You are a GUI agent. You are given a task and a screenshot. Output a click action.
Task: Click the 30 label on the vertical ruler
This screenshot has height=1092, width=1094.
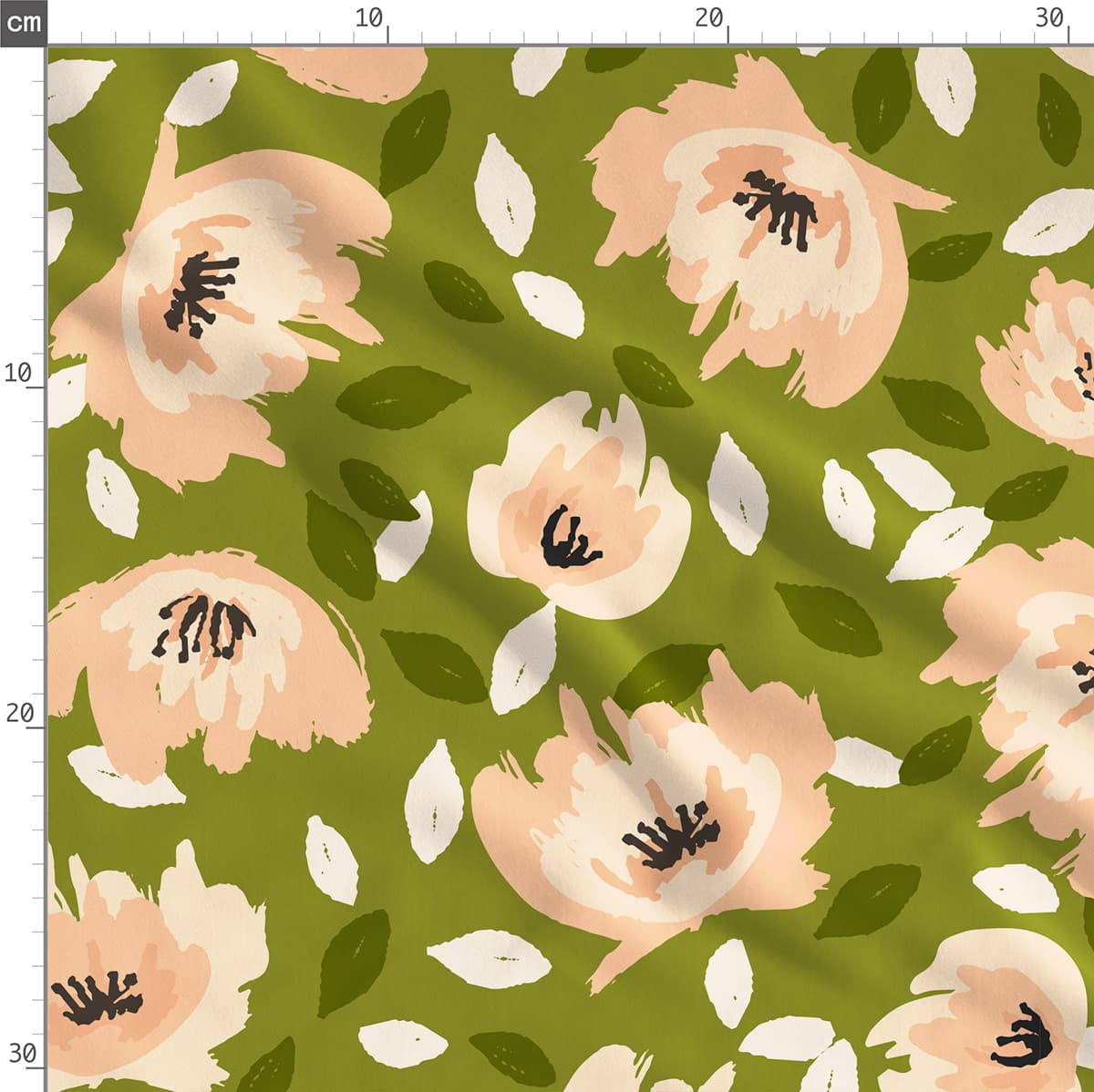coord(22,1054)
